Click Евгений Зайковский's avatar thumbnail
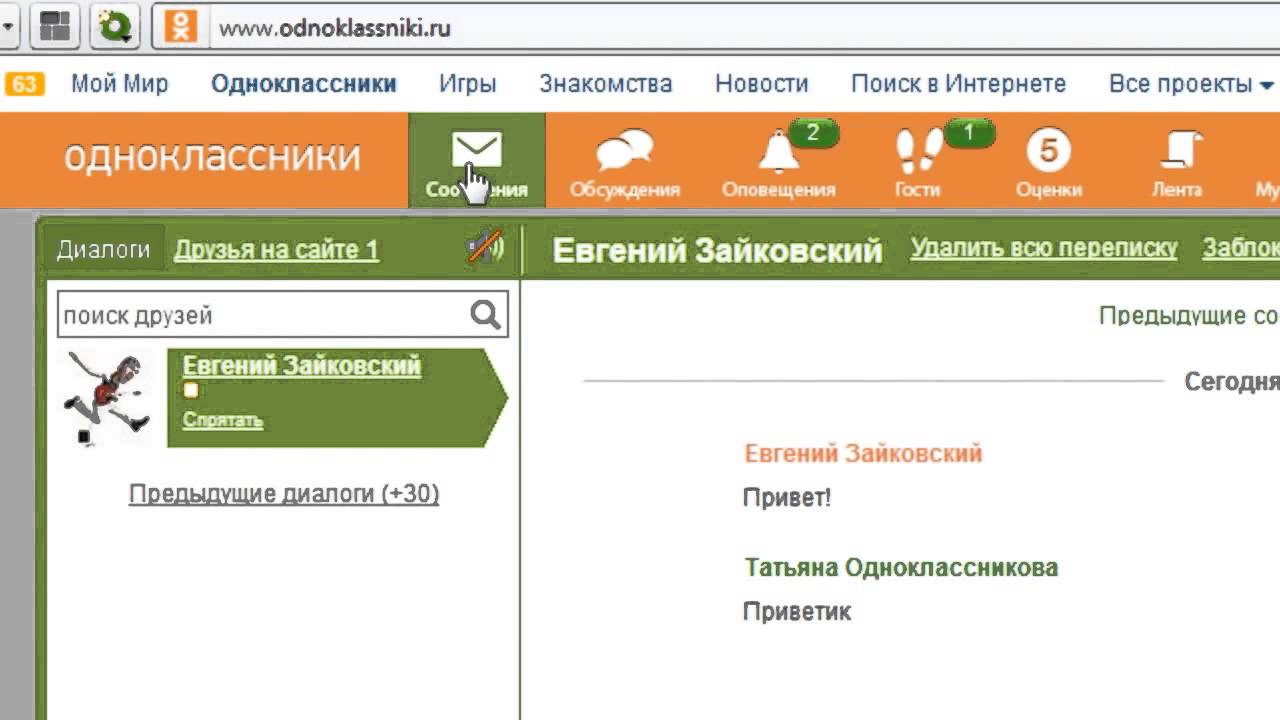The image size is (1280, 720). [x=106, y=398]
